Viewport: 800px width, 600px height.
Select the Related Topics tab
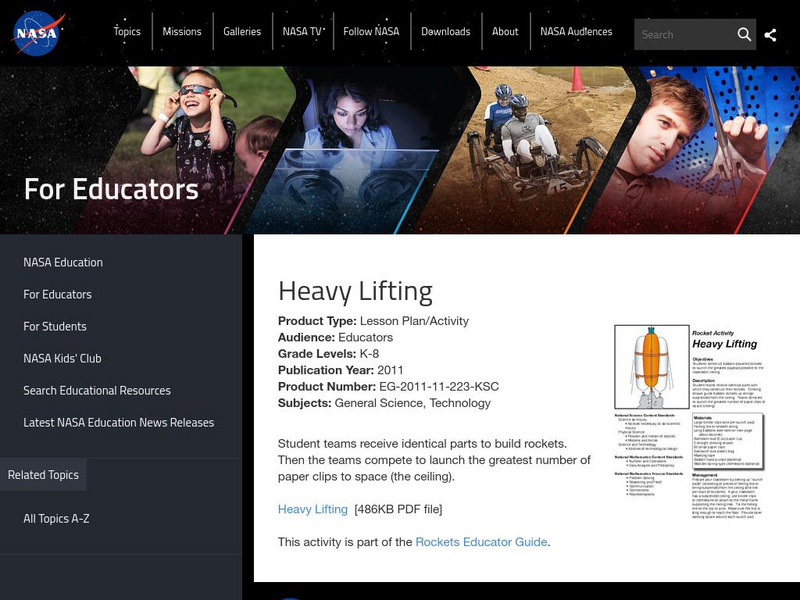(43, 474)
